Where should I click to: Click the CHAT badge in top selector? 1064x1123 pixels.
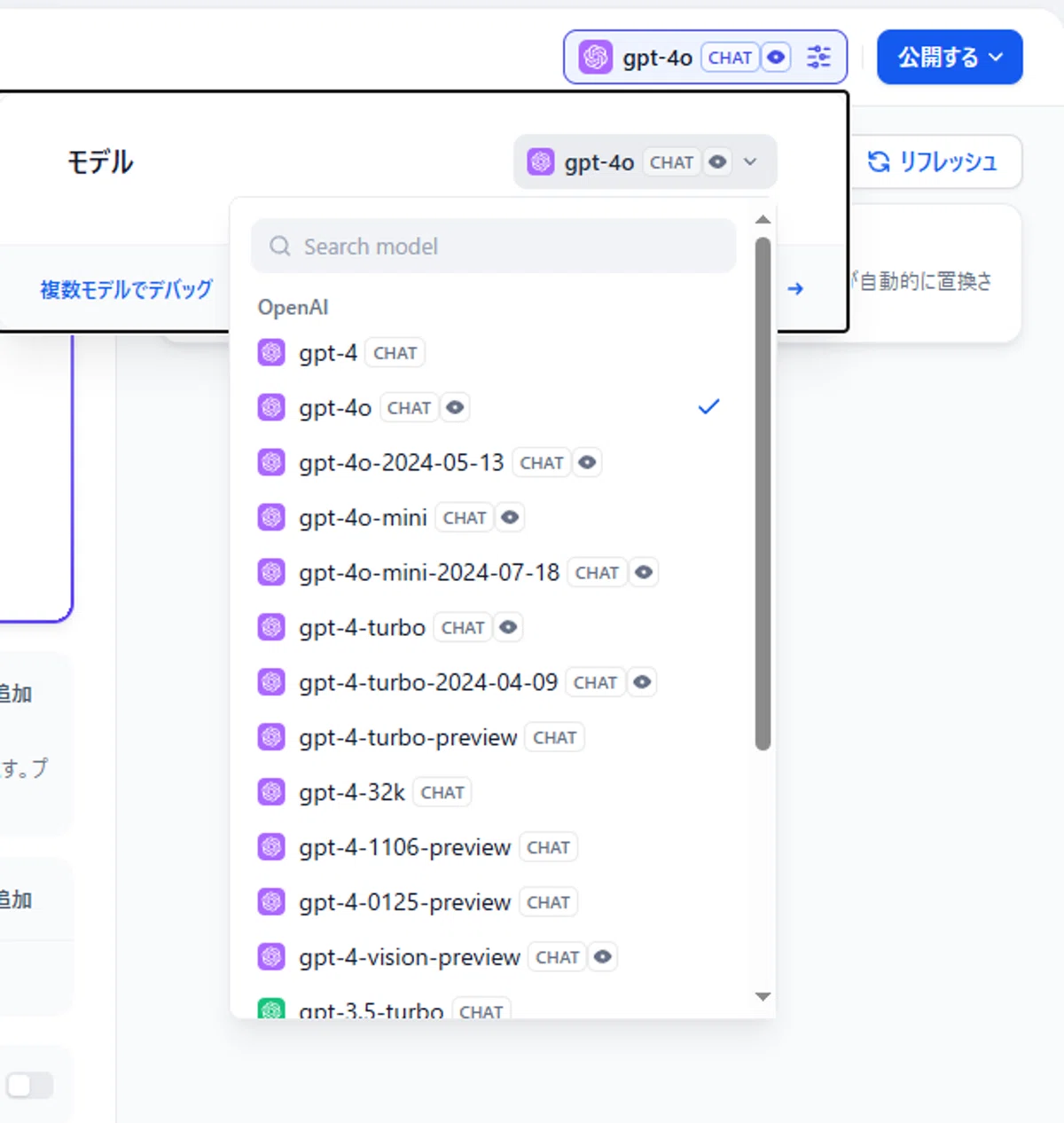730,58
